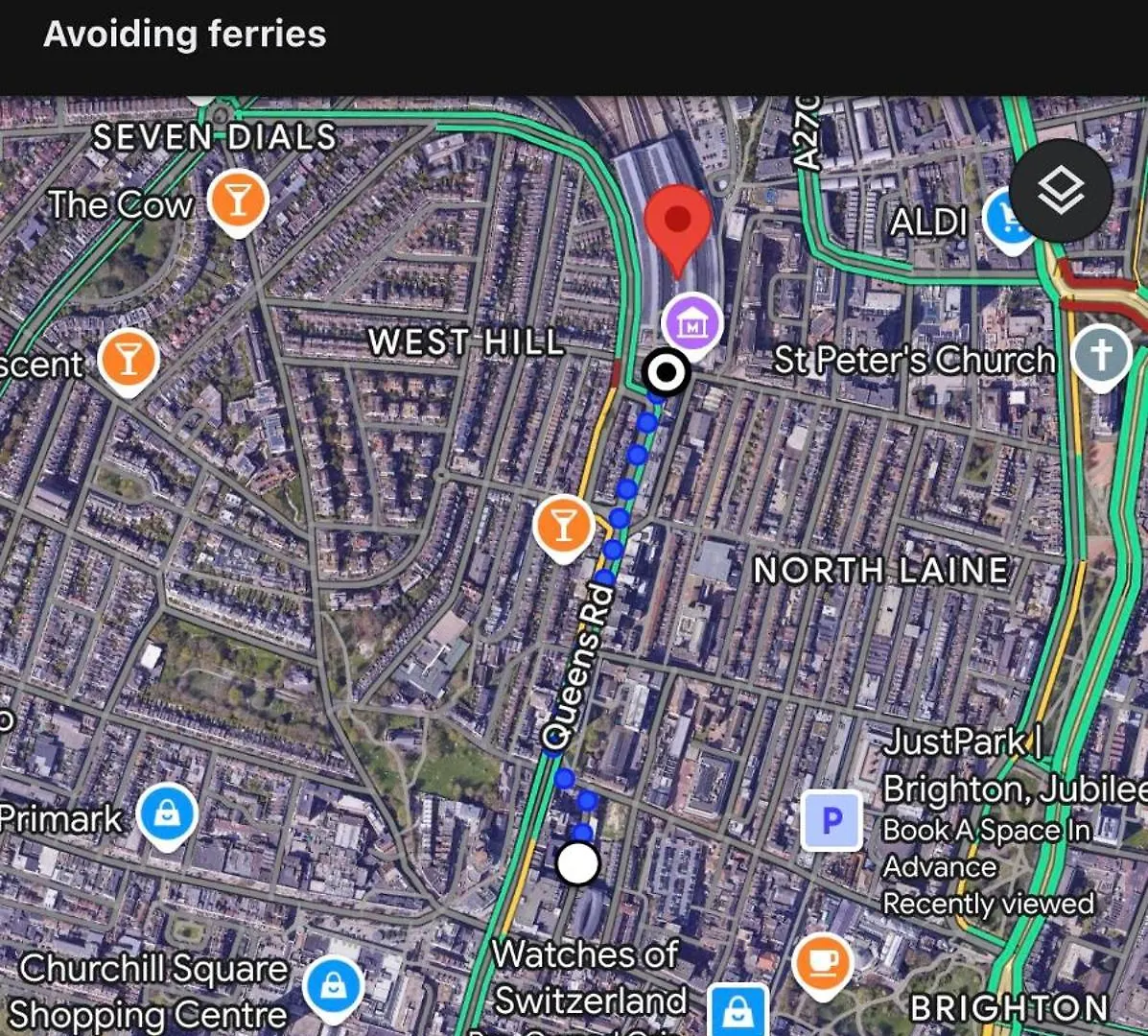This screenshot has width=1148, height=1036.
Task: Select the Primark shopping bag marker
Action: click(x=167, y=817)
